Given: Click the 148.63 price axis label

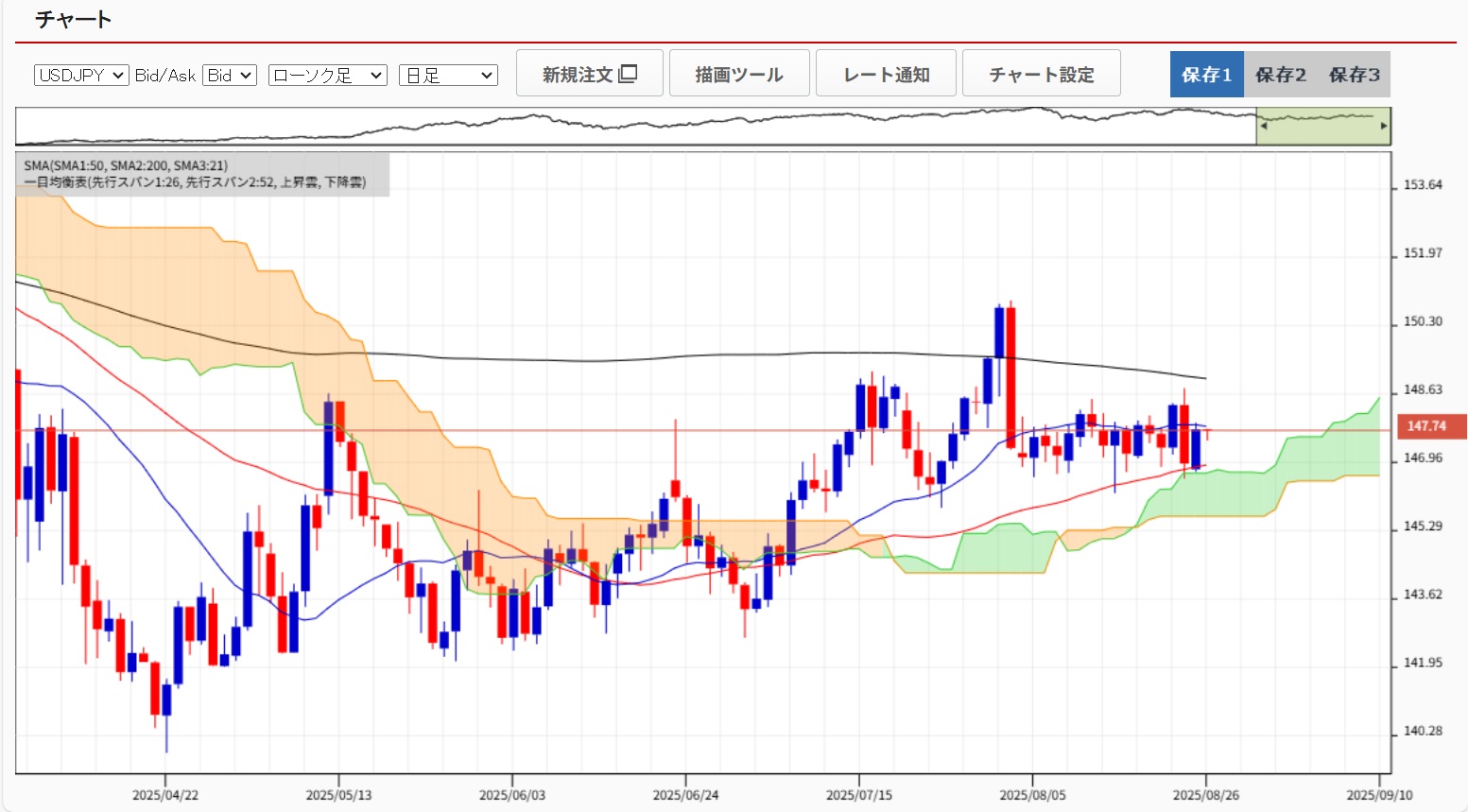Looking at the screenshot, I should click(x=1423, y=389).
